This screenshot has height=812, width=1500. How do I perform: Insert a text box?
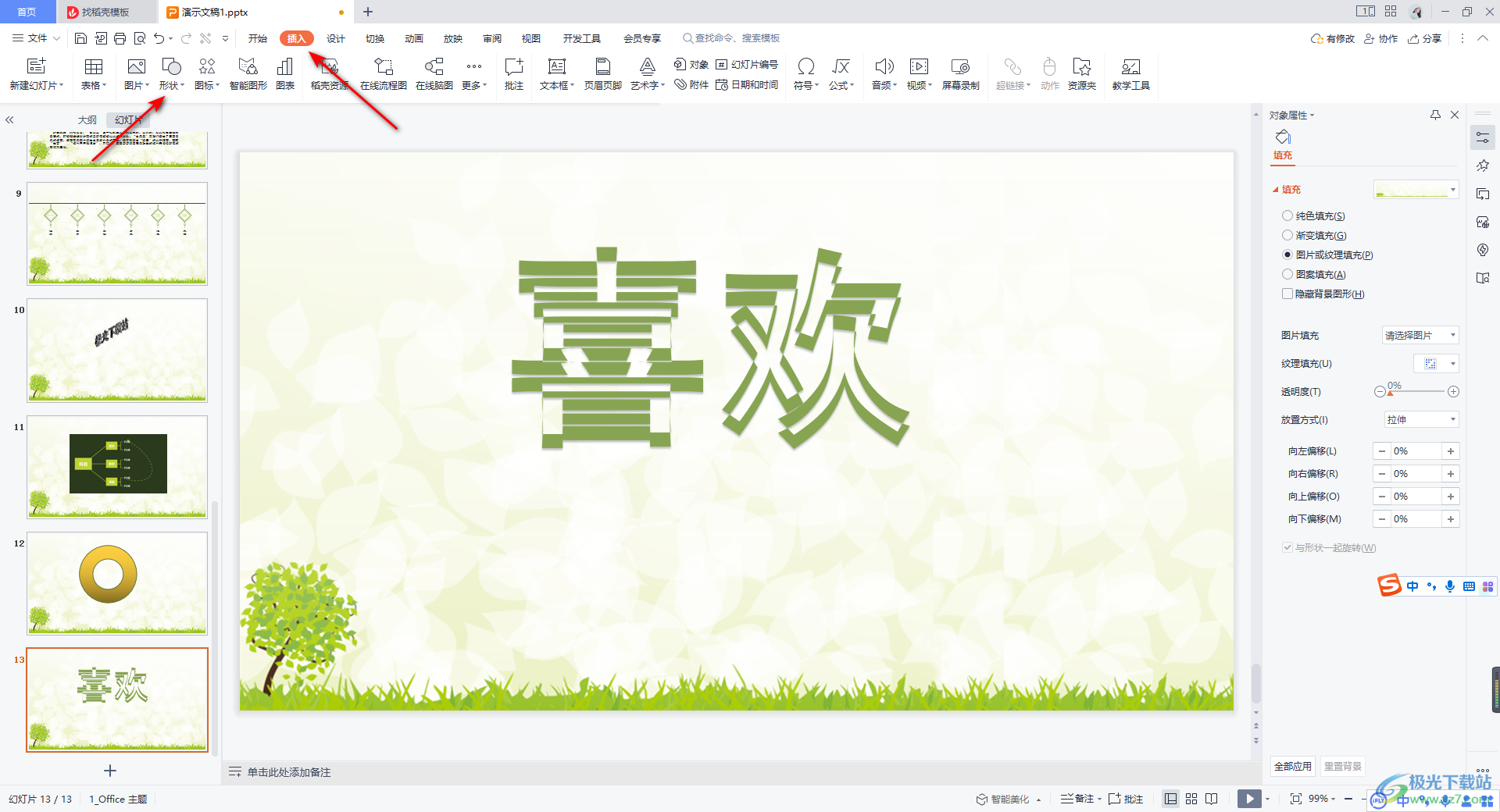coord(556,74)
